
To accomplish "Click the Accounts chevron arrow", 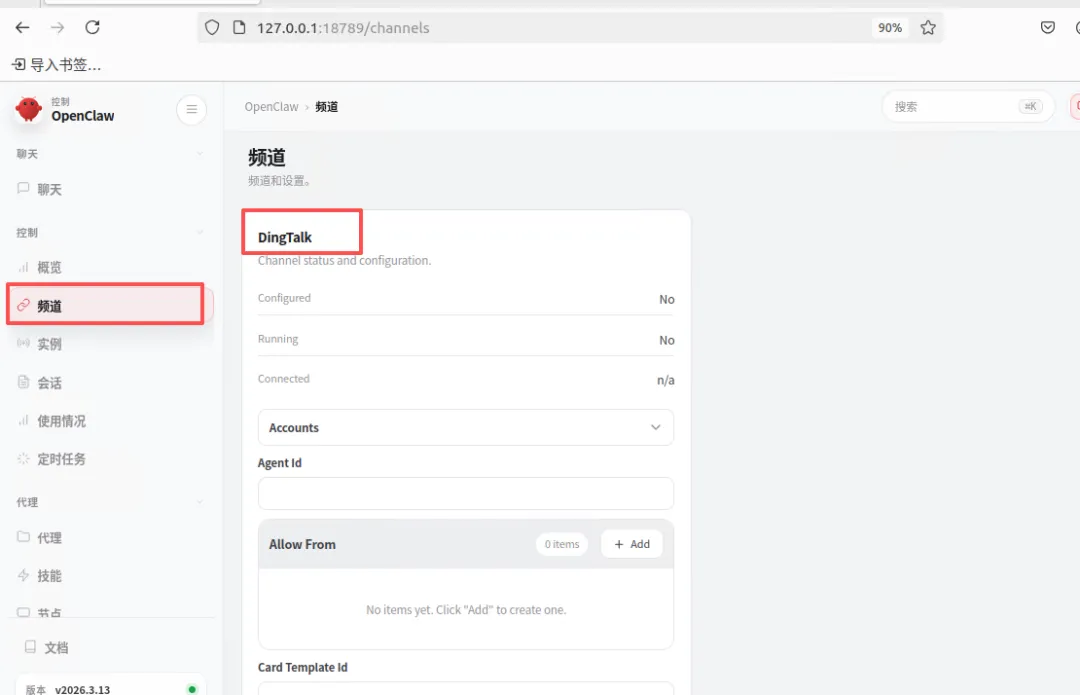I will click(x=656, y=428).
